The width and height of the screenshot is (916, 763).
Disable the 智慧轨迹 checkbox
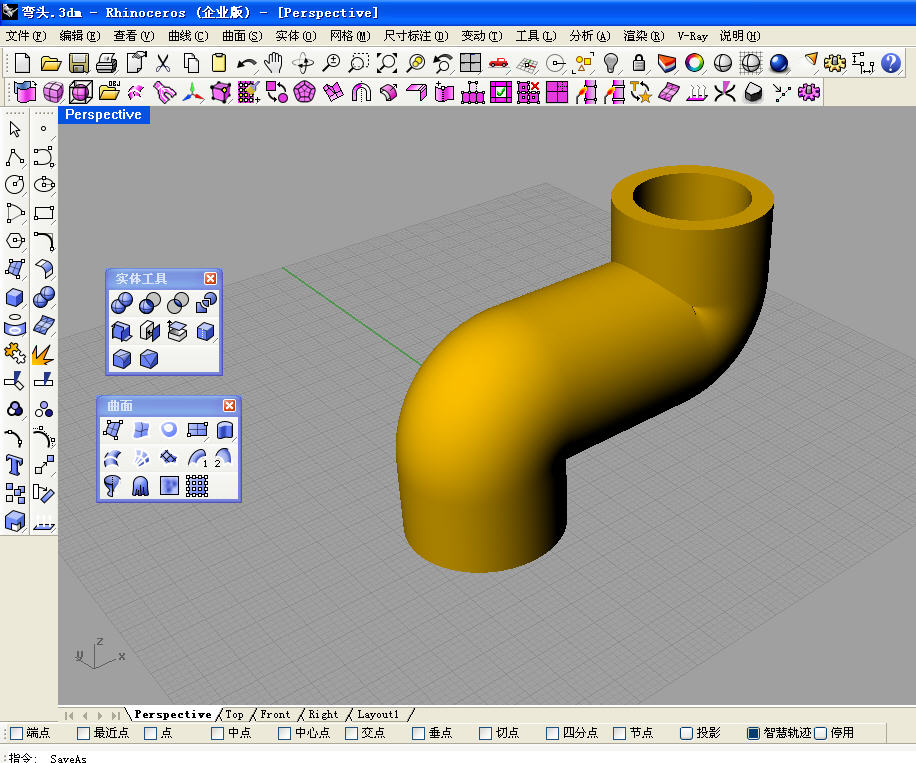(x=754, y=733)
